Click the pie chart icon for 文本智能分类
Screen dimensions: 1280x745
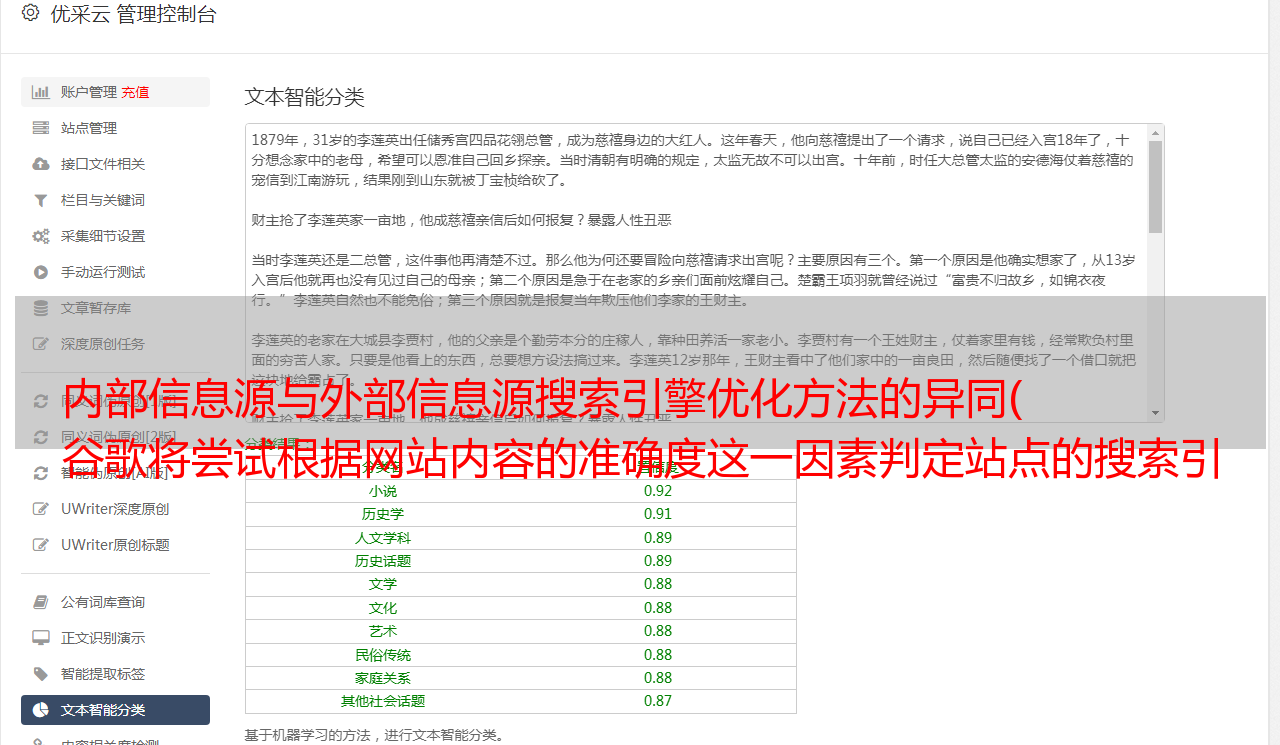[x=41, y=710]
